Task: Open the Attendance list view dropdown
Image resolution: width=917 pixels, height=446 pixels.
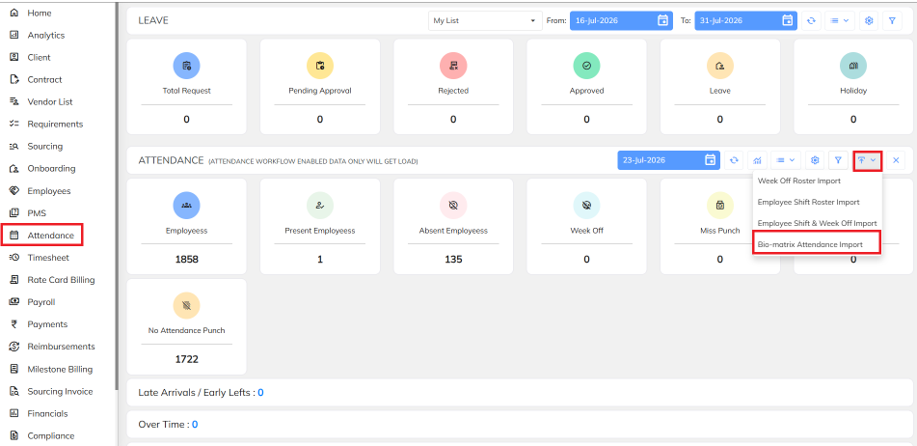Action: (785, 160)
